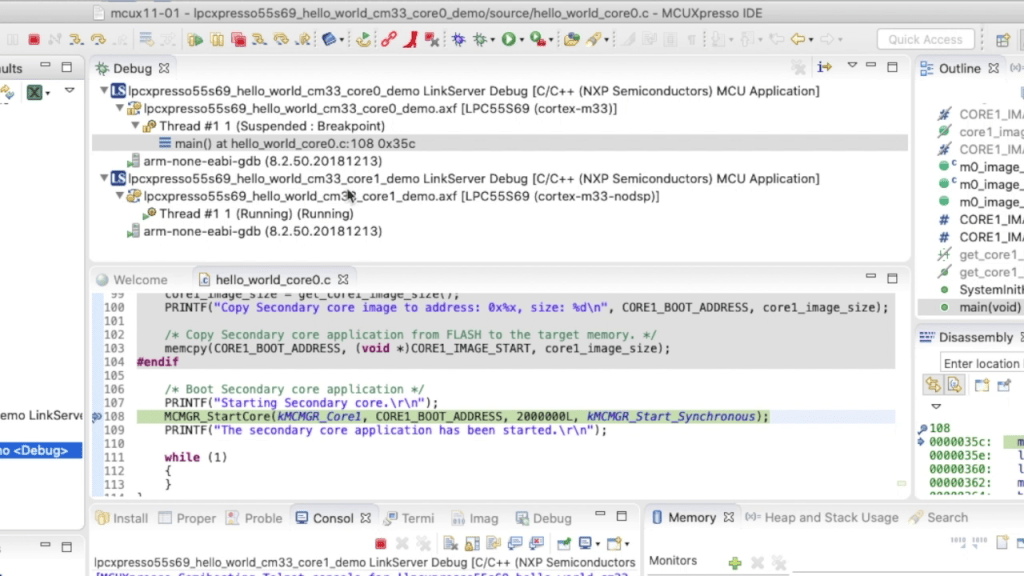Click the blue bug Debug icon in toolbar
The width and height of the screenshot is (1024, 576).
[459, 40]
